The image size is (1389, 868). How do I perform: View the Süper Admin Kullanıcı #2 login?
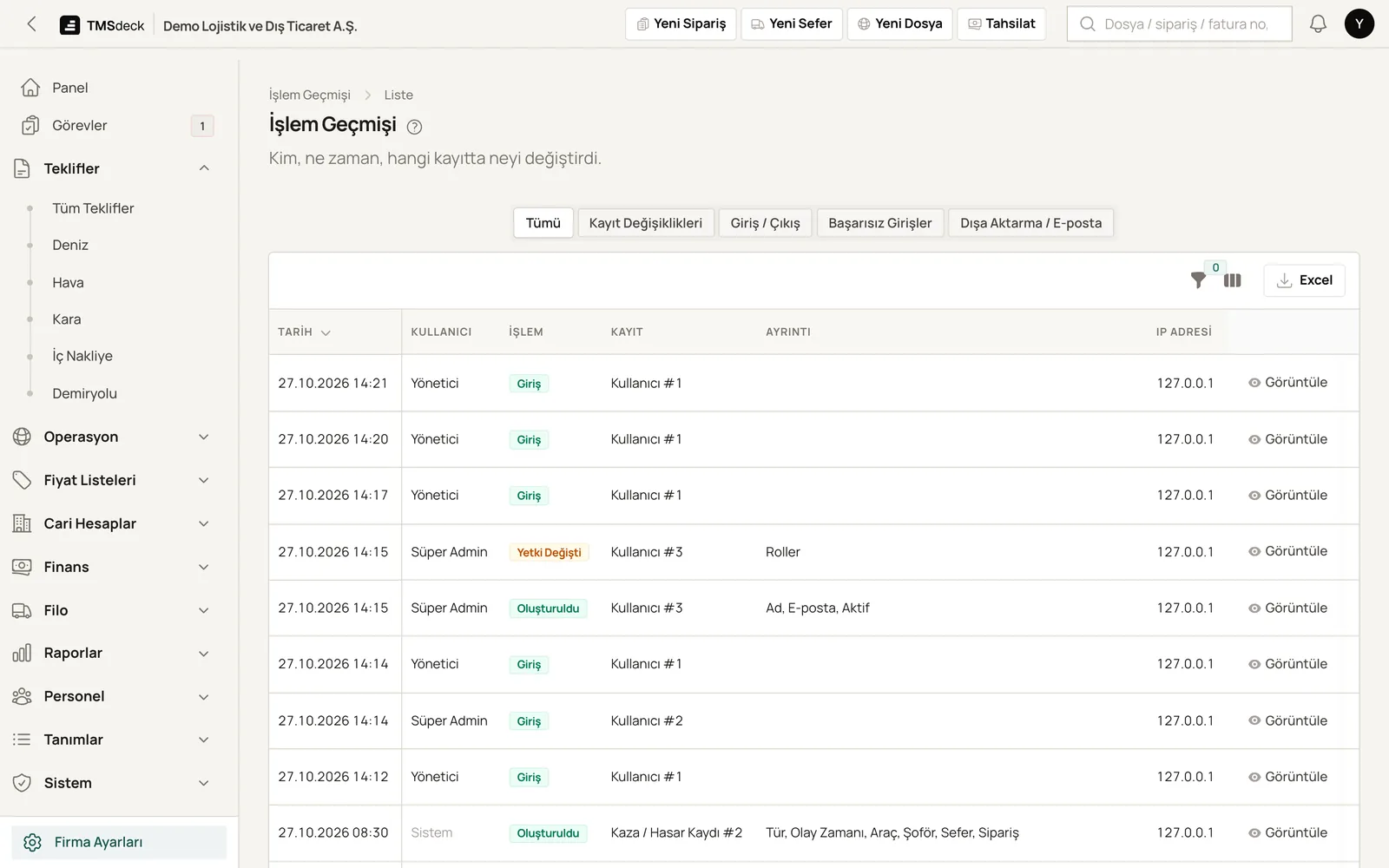(1287, 720)
